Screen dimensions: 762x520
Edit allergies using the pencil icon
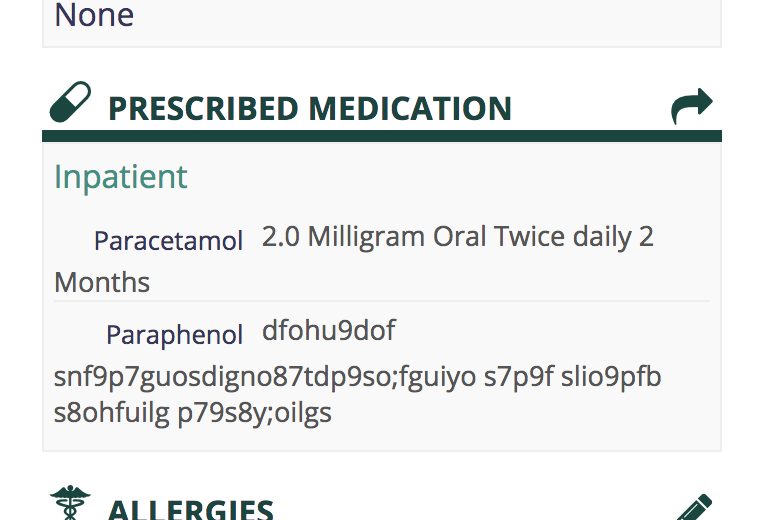(x=694, y=508)
